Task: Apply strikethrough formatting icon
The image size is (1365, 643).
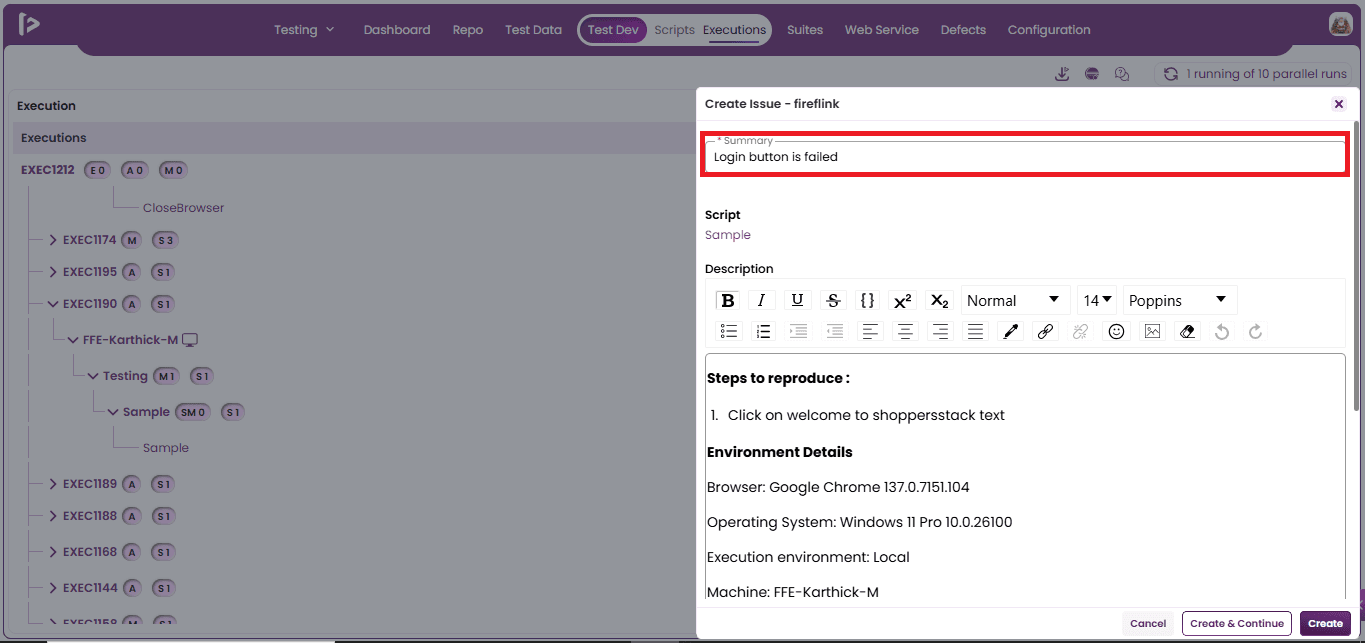Action: 832,300
